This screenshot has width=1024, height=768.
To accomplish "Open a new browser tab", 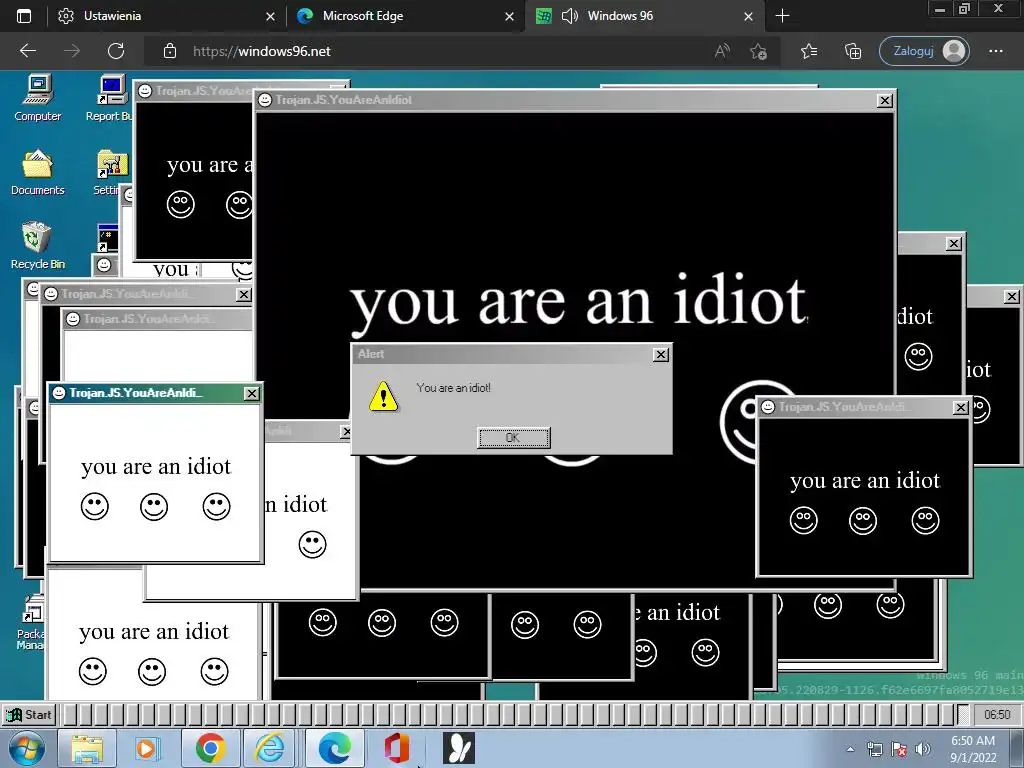I will (782, 16).
